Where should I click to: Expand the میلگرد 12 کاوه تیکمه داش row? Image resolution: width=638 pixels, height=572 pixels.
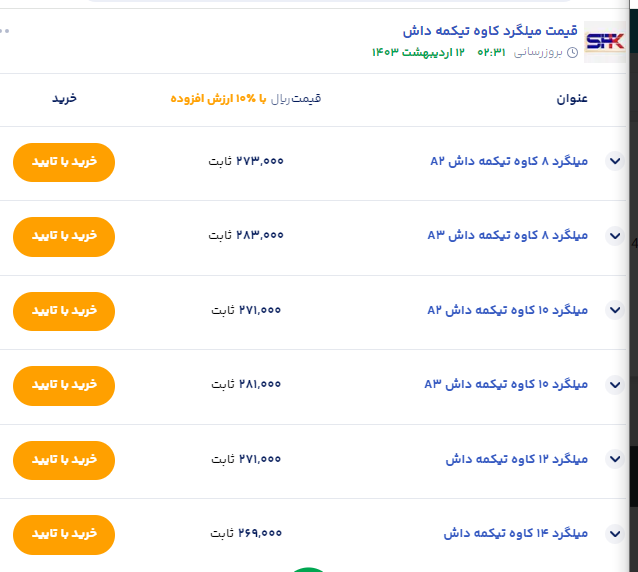tap(615, 460)
